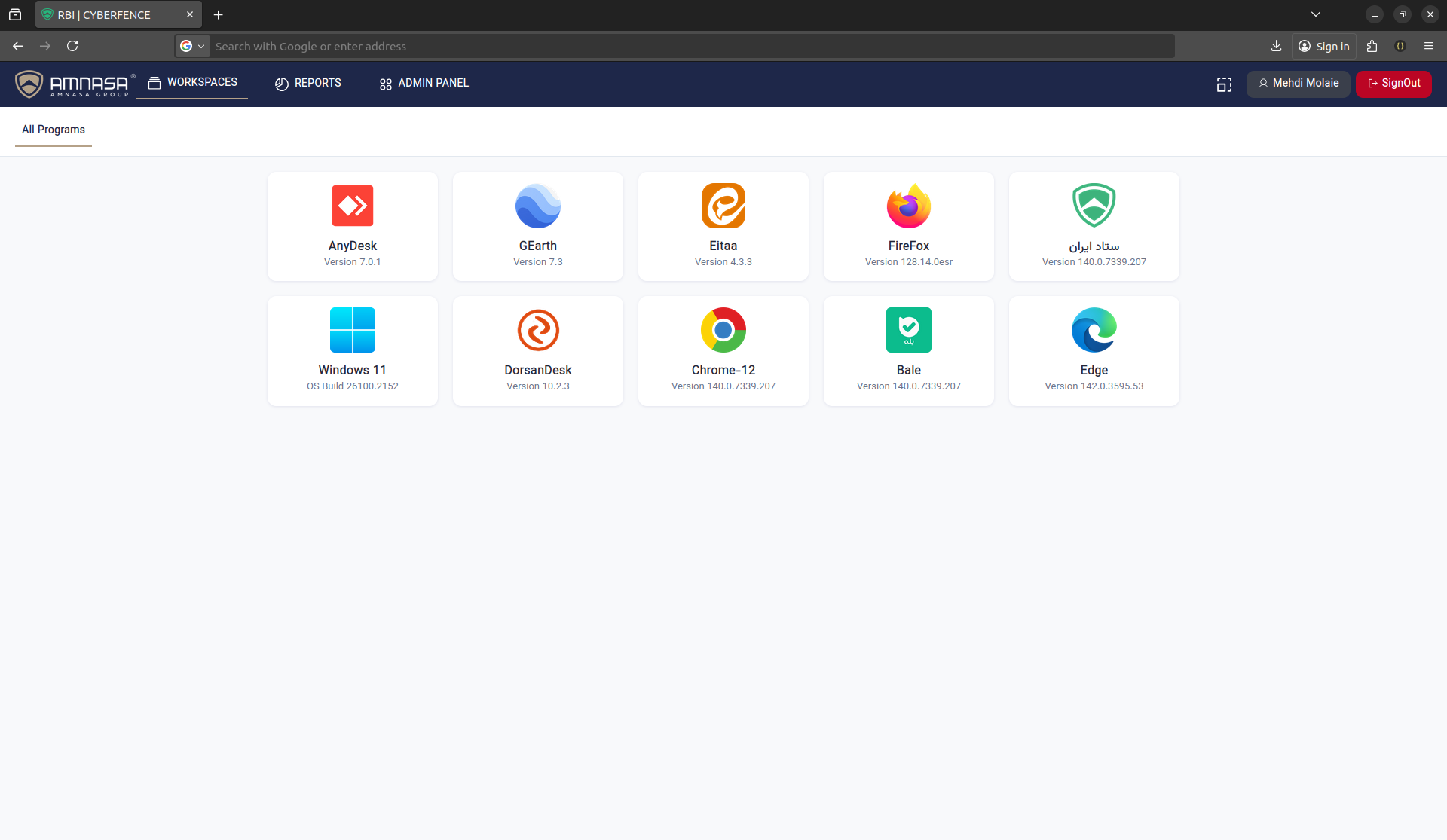Click the "Version 7.3" text
The height and width of the screenshot is (840, 1447).
pyautogui.click(x=538, y=262)
